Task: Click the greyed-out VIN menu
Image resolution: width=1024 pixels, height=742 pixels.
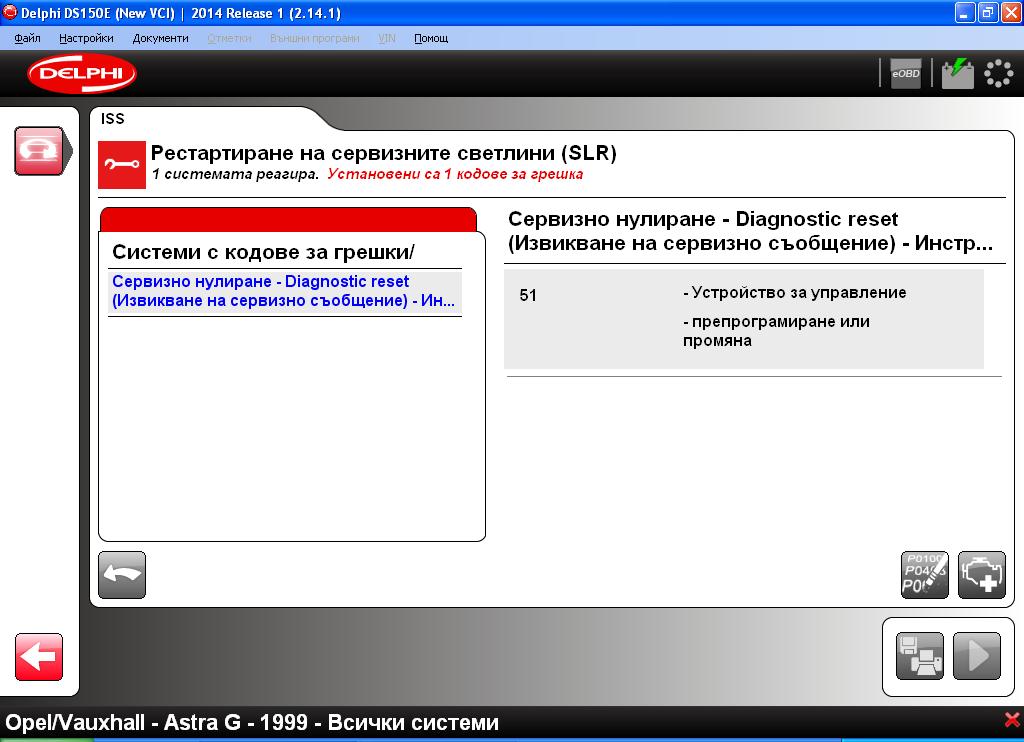Action: point(387,39)
